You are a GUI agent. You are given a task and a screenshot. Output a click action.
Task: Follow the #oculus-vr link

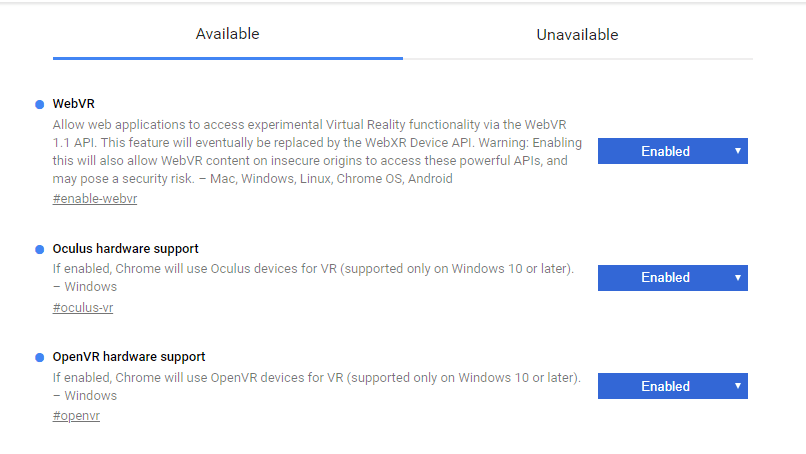coord(83,308)
